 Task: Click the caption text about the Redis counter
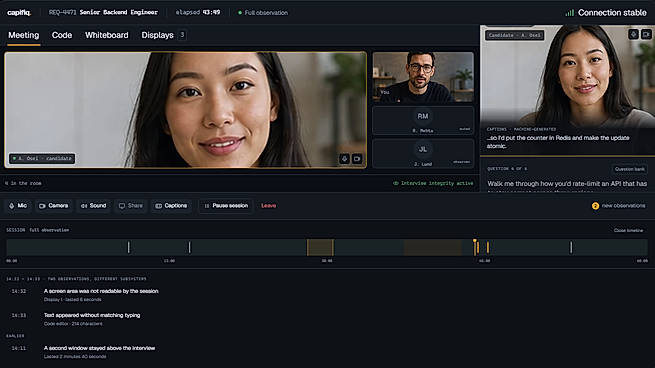click(558, 142)
